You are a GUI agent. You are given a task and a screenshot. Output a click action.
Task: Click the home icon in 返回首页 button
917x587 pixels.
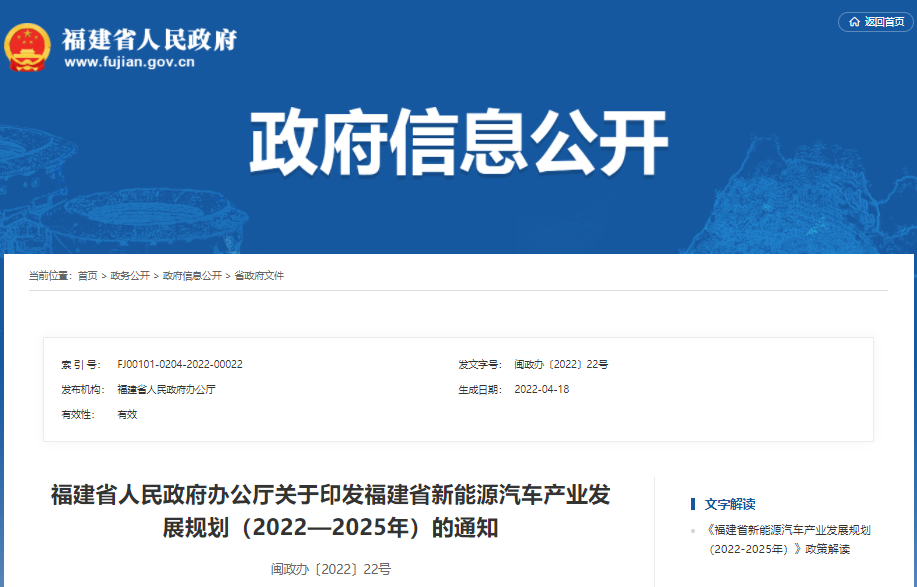coord(855,21)
